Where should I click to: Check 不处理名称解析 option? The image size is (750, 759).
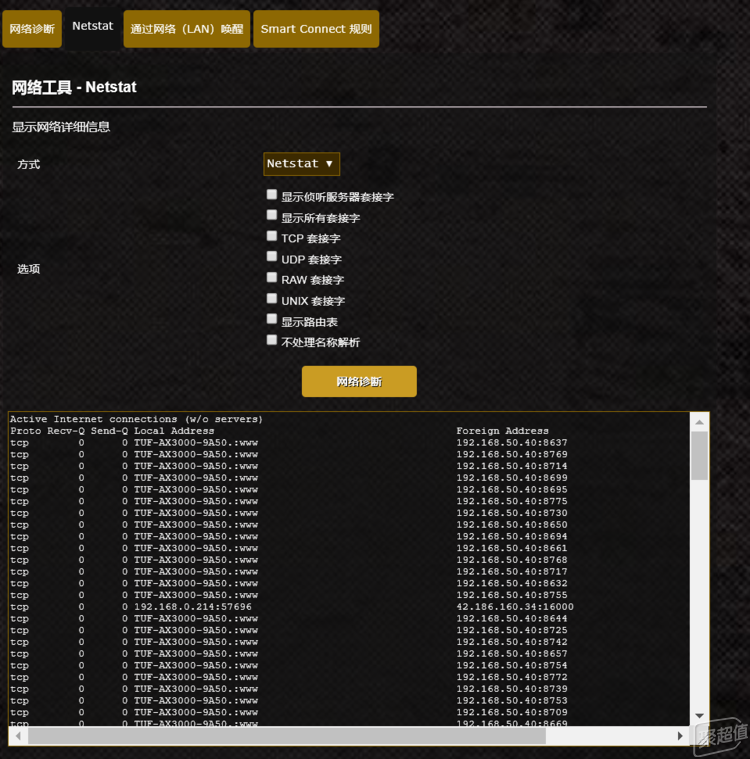click(272, 340)
